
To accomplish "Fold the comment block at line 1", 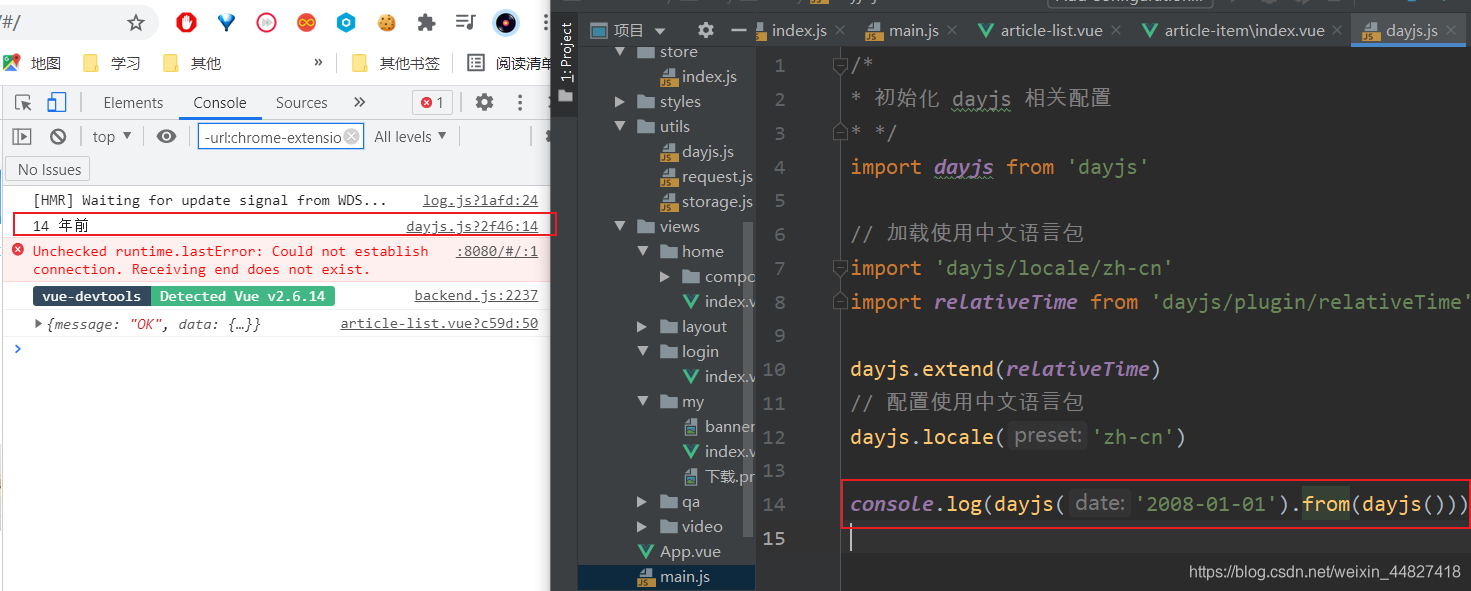I will pos(841,66).
